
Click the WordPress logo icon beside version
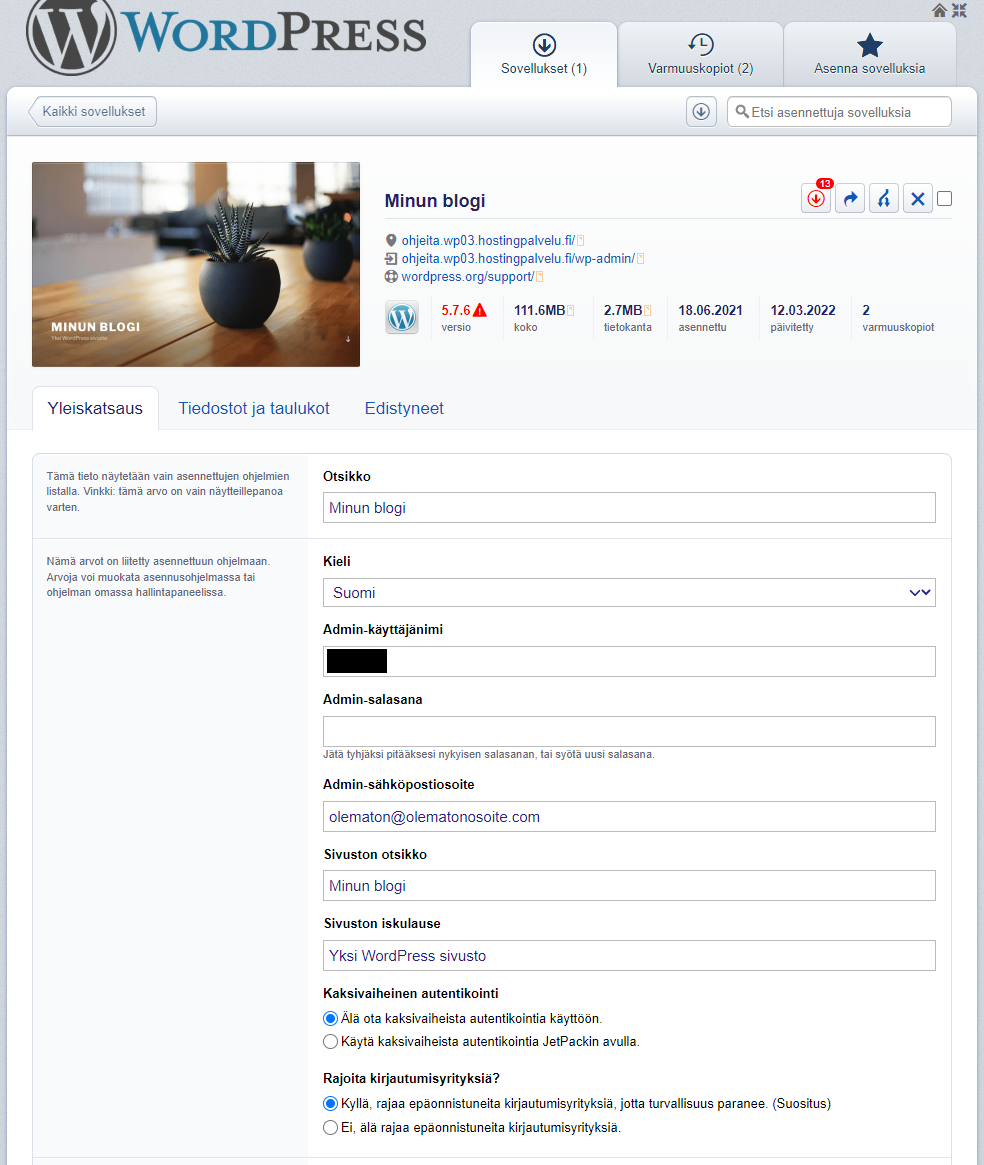[402, 317]
